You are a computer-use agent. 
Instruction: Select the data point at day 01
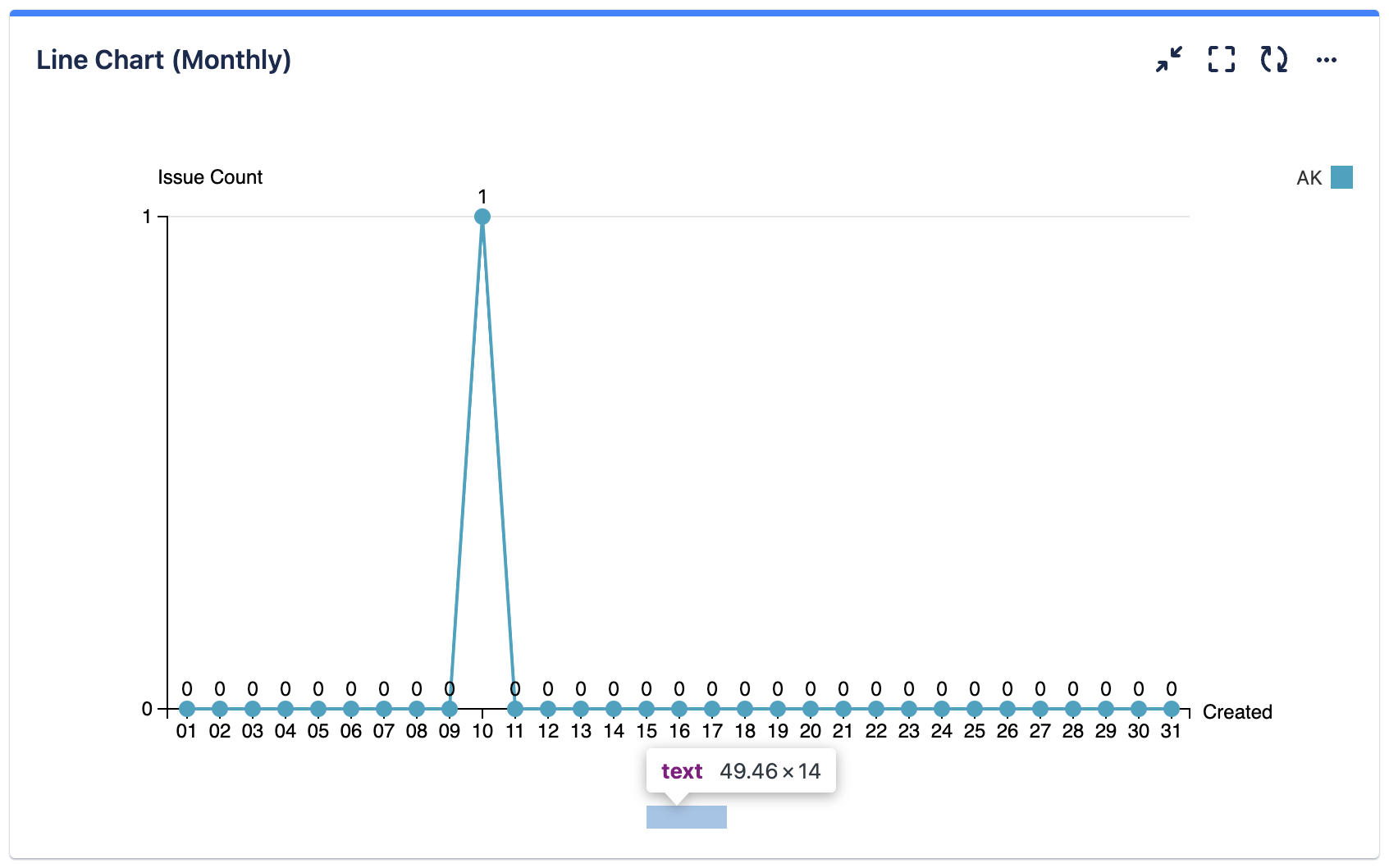185,707
